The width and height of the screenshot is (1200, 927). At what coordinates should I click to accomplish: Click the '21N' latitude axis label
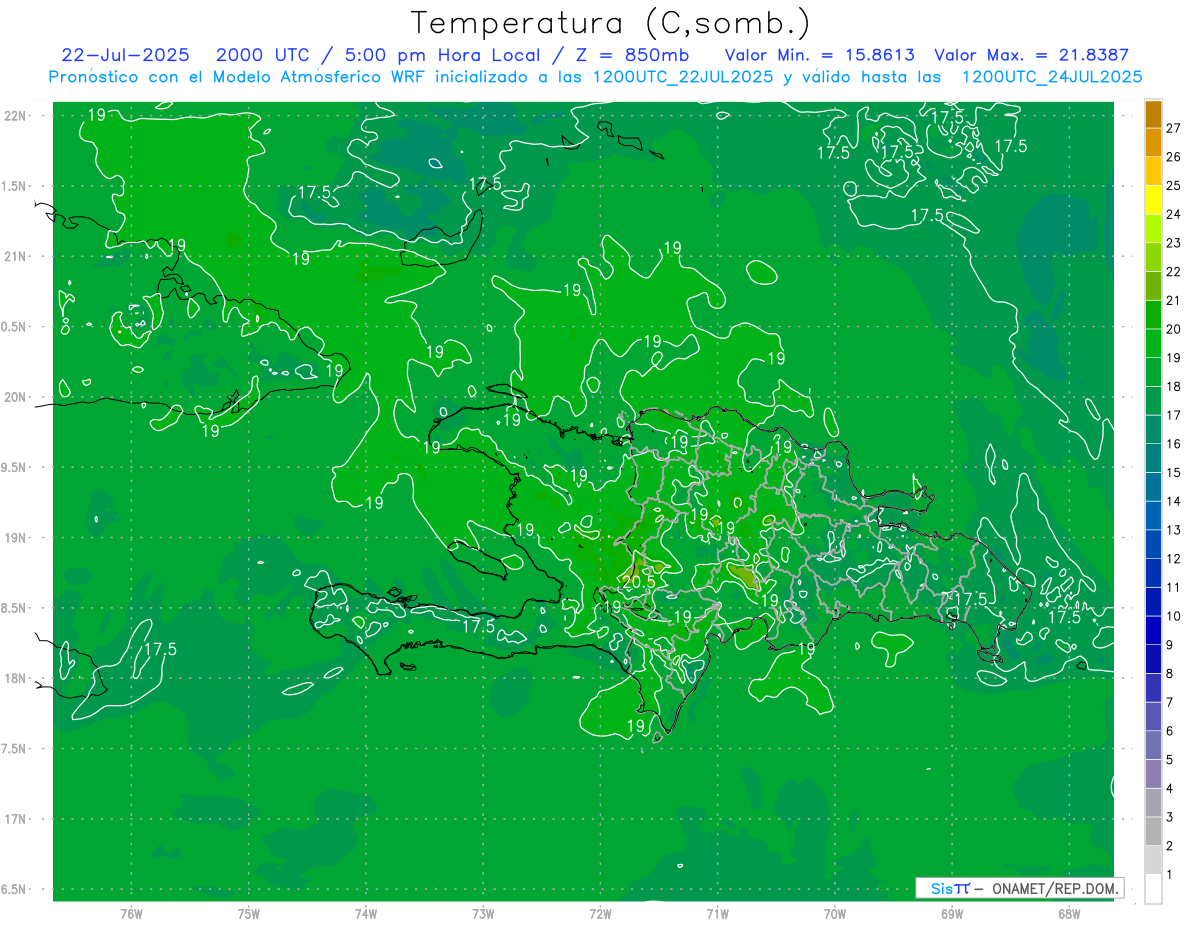click(x=15, y=257)
